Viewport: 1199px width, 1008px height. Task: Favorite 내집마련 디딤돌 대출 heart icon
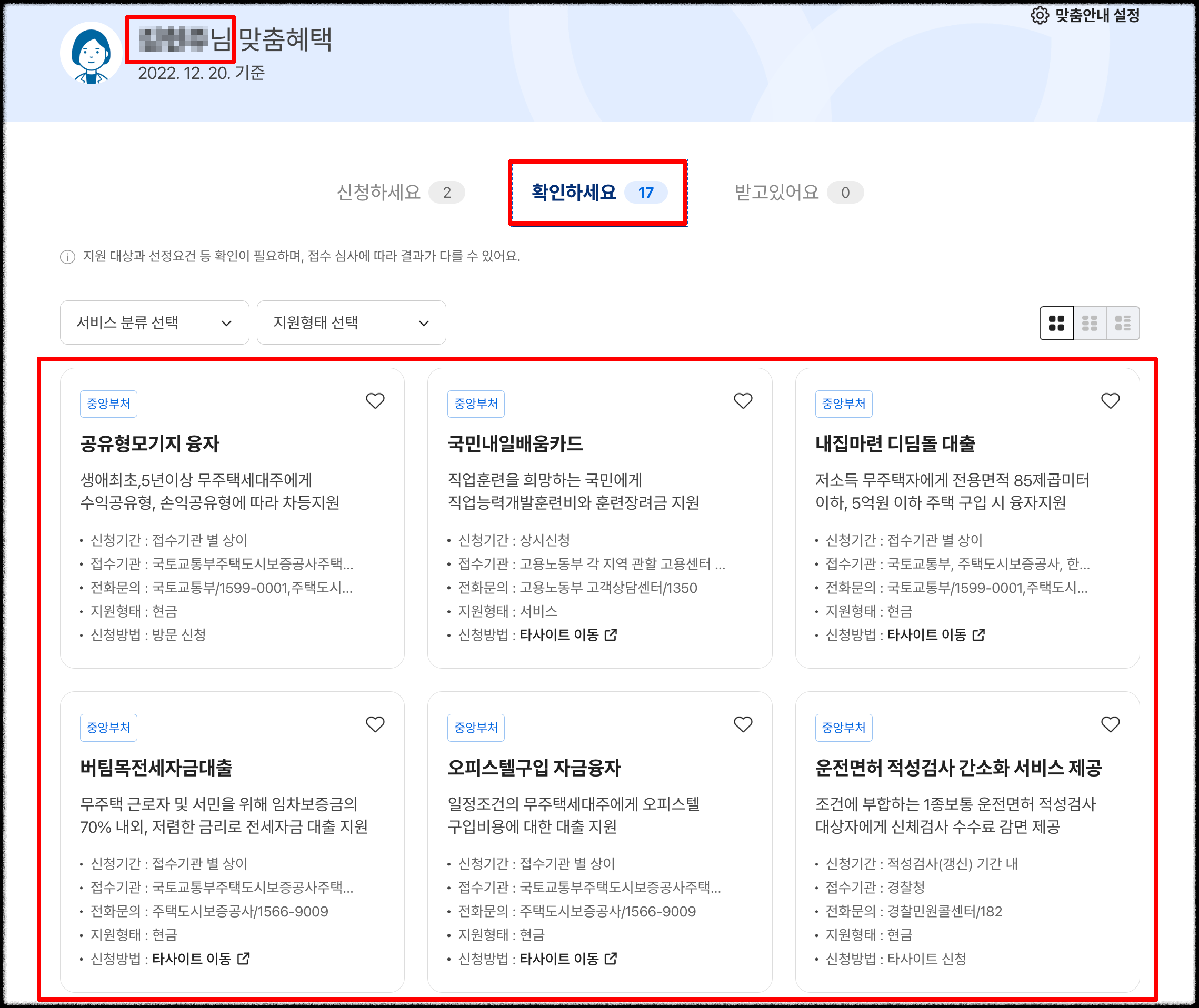point(1110,400)
